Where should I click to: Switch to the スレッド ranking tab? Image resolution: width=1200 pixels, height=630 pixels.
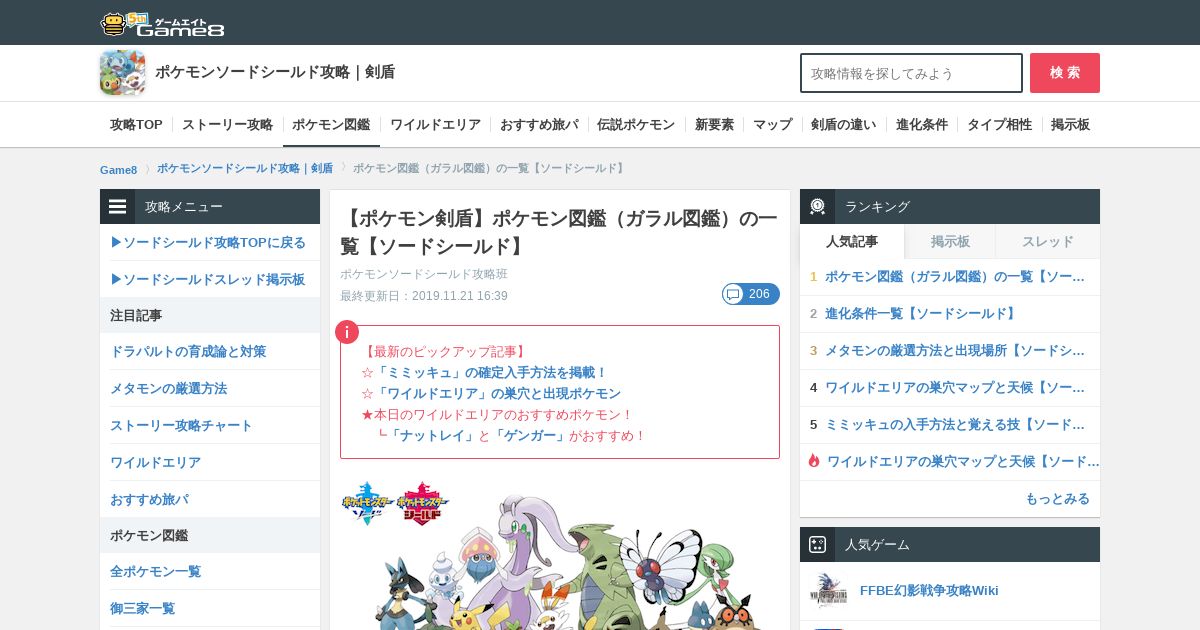pos(1048,241)
